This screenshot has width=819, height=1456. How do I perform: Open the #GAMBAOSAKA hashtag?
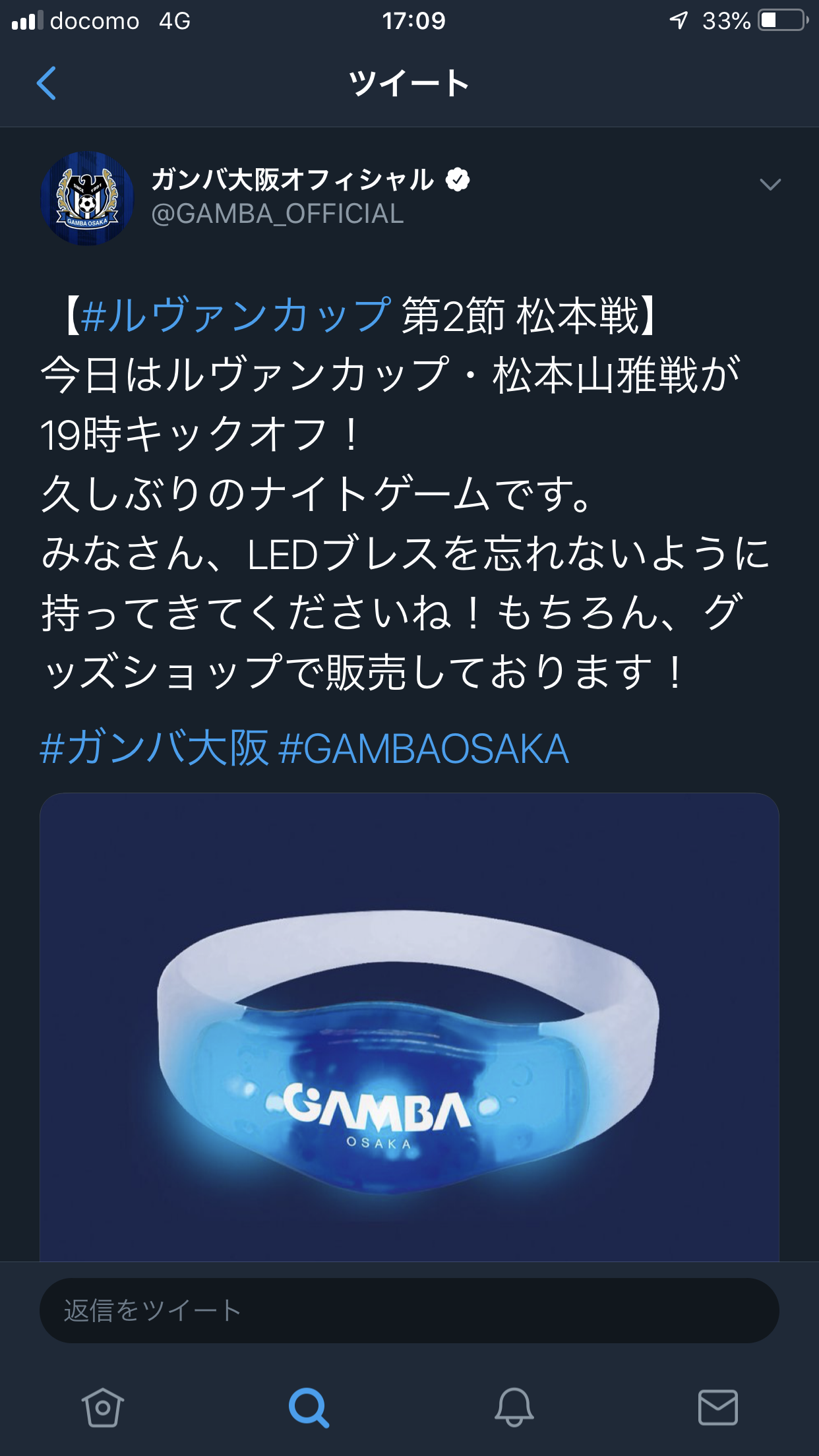click(x=424, y=749)
